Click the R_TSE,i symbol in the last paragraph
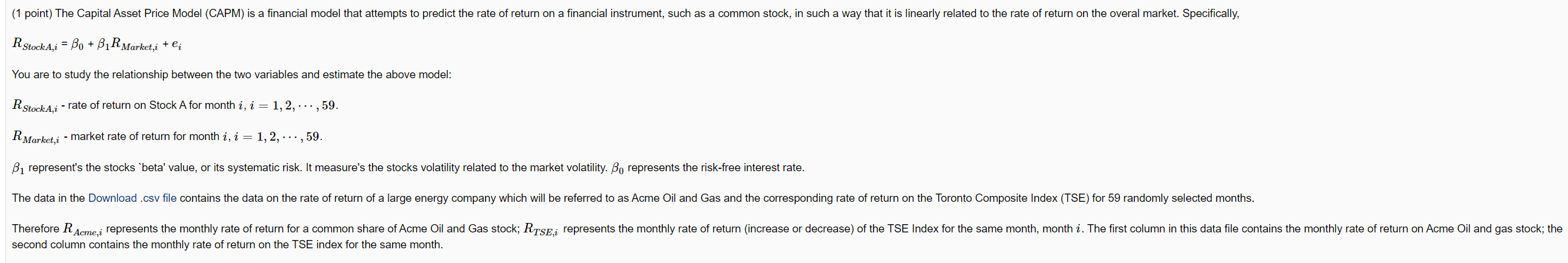This screenshot has width=1568, height=263. [x=540, y=229]
